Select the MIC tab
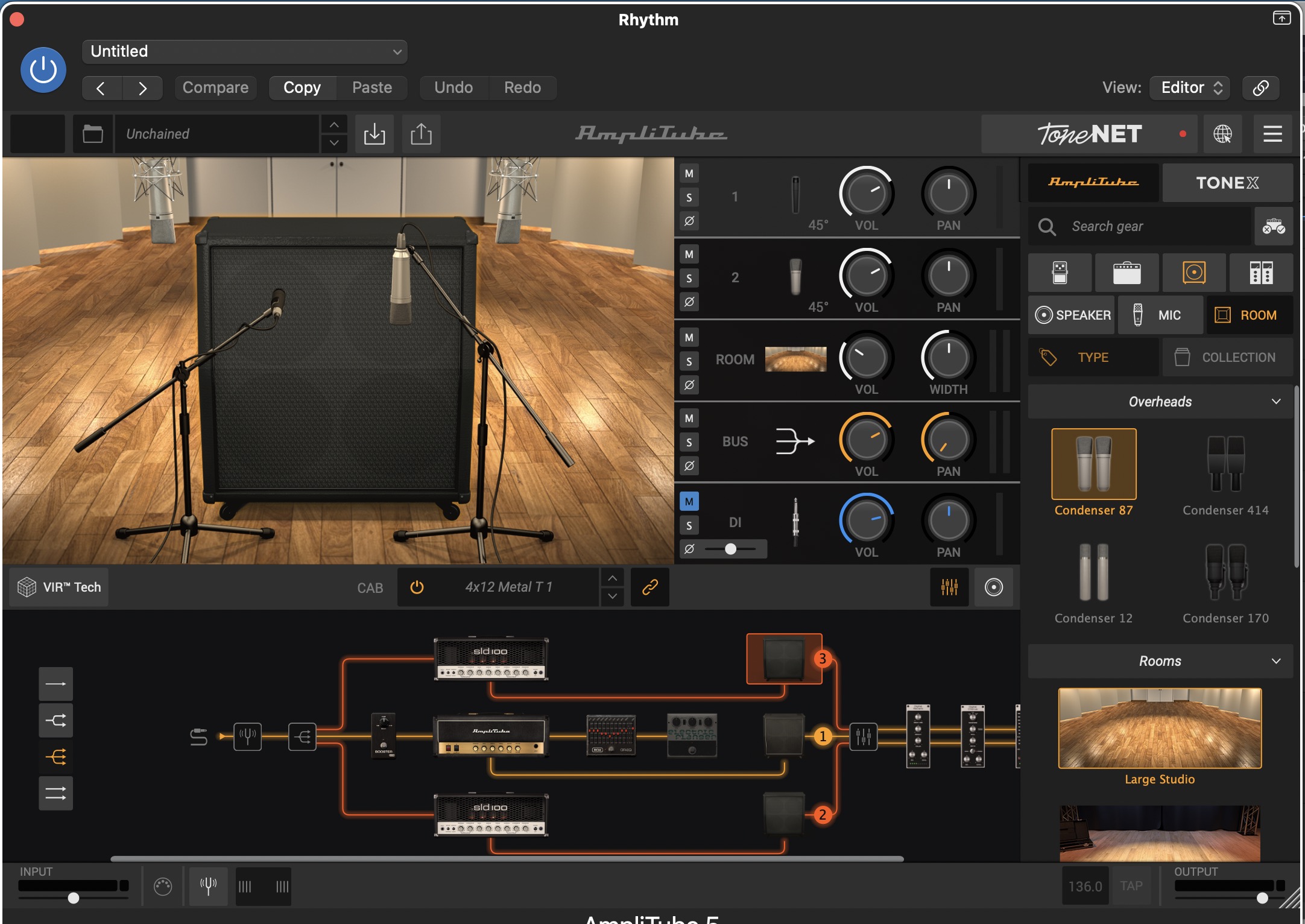This screenshot has width=1305, height=924. coord(1160,315)
